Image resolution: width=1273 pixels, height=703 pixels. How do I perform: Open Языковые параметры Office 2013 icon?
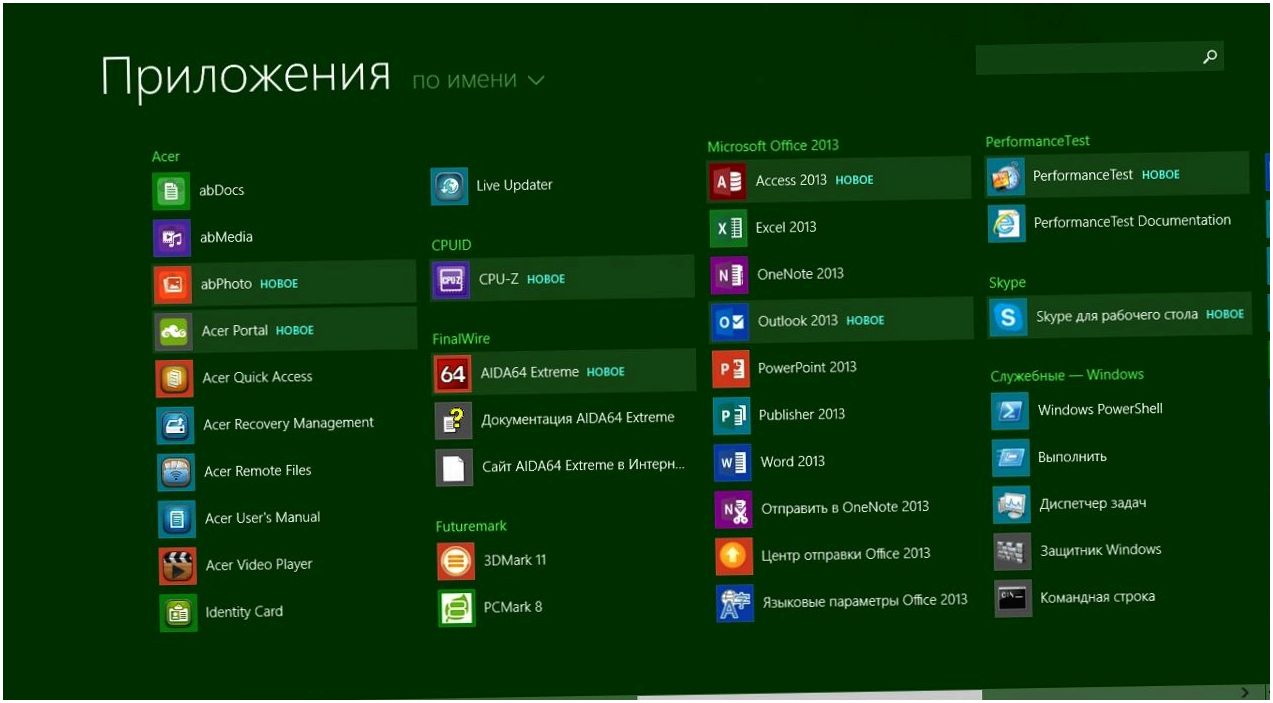[735, 604]
